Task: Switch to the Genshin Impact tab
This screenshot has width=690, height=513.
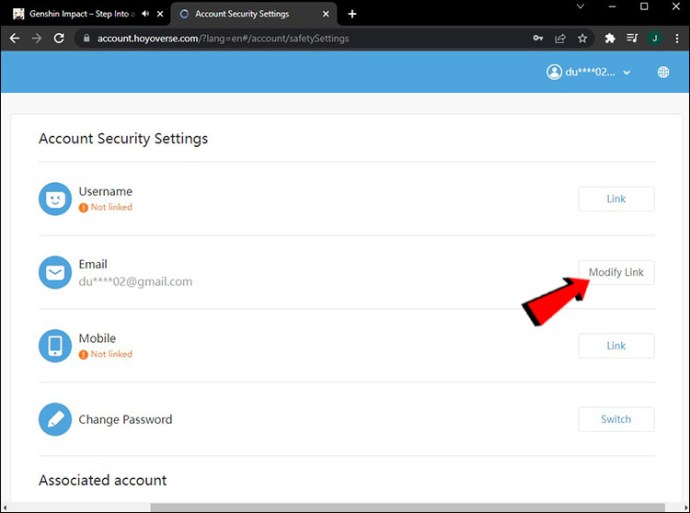Action: 75,14
